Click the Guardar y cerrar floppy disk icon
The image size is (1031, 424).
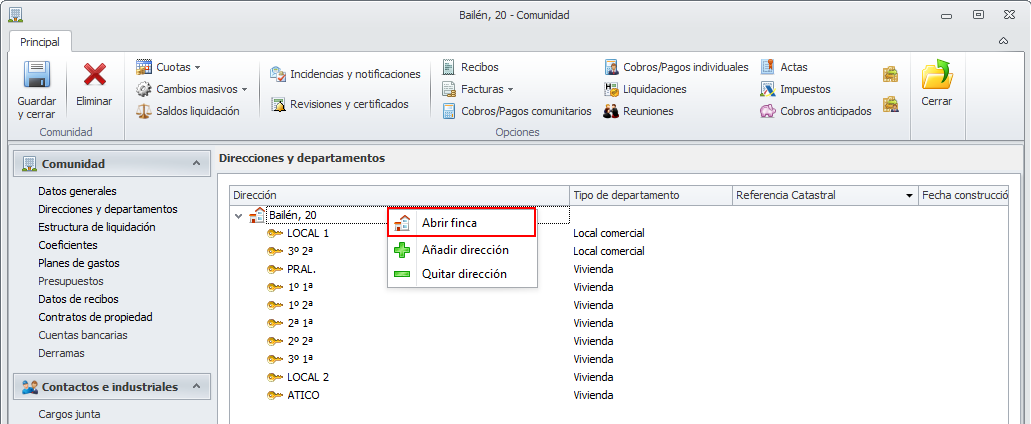coord(36,76)
